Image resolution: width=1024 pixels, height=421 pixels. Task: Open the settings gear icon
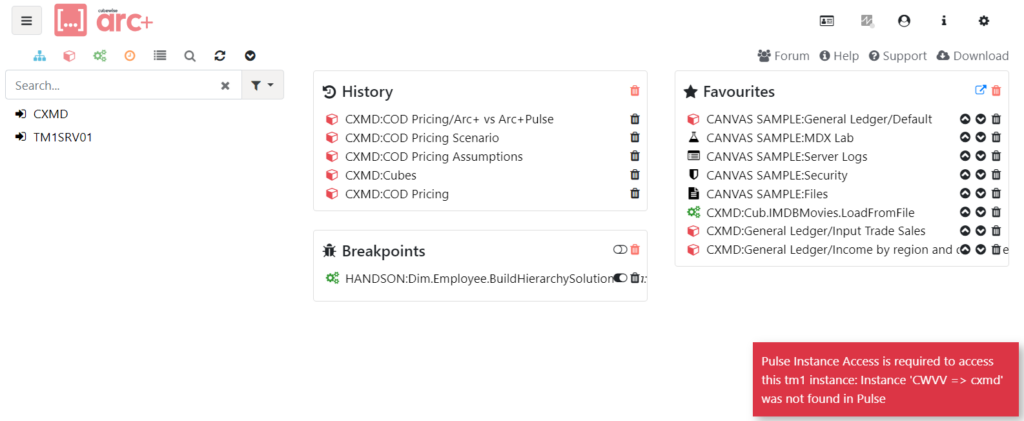pyautogui.click(x=983, y=20)
